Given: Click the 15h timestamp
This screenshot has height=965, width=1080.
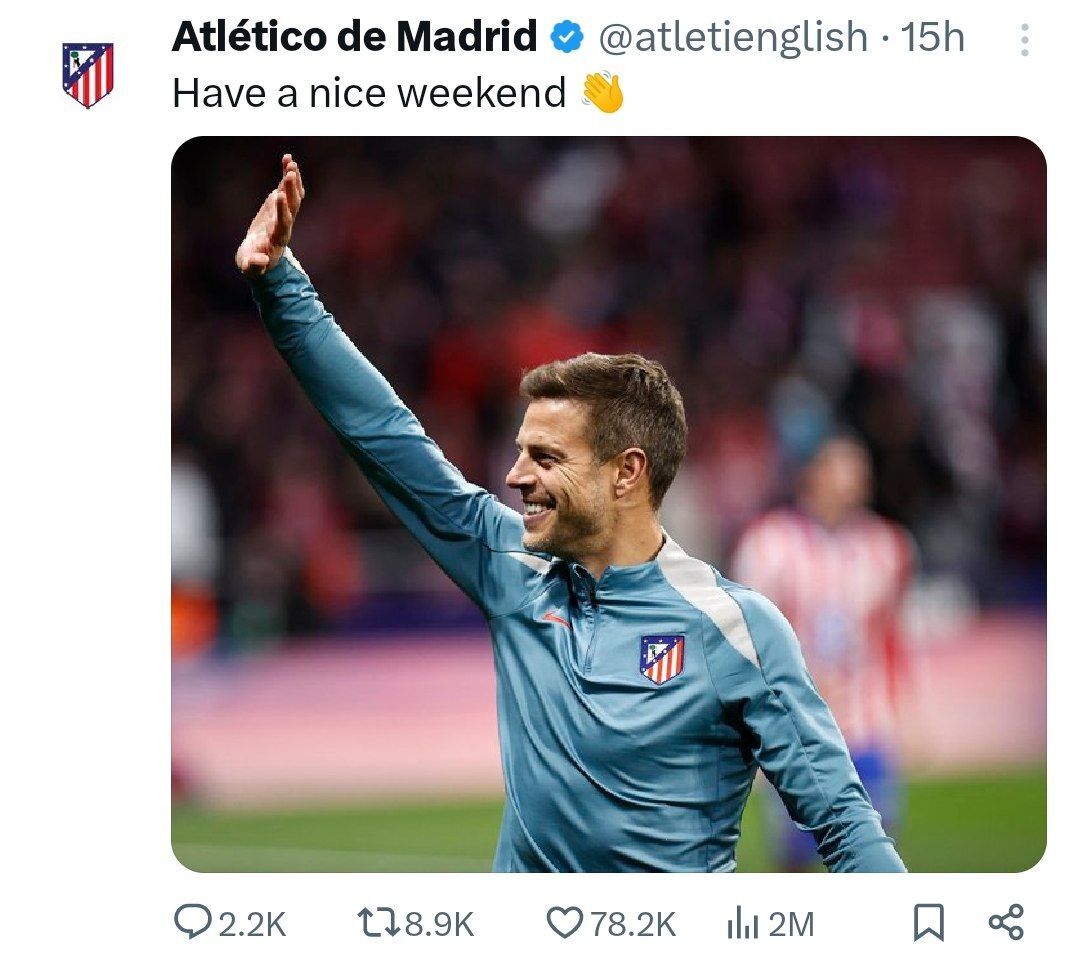Looking at the screenshot, I should [x=933, y=38].
